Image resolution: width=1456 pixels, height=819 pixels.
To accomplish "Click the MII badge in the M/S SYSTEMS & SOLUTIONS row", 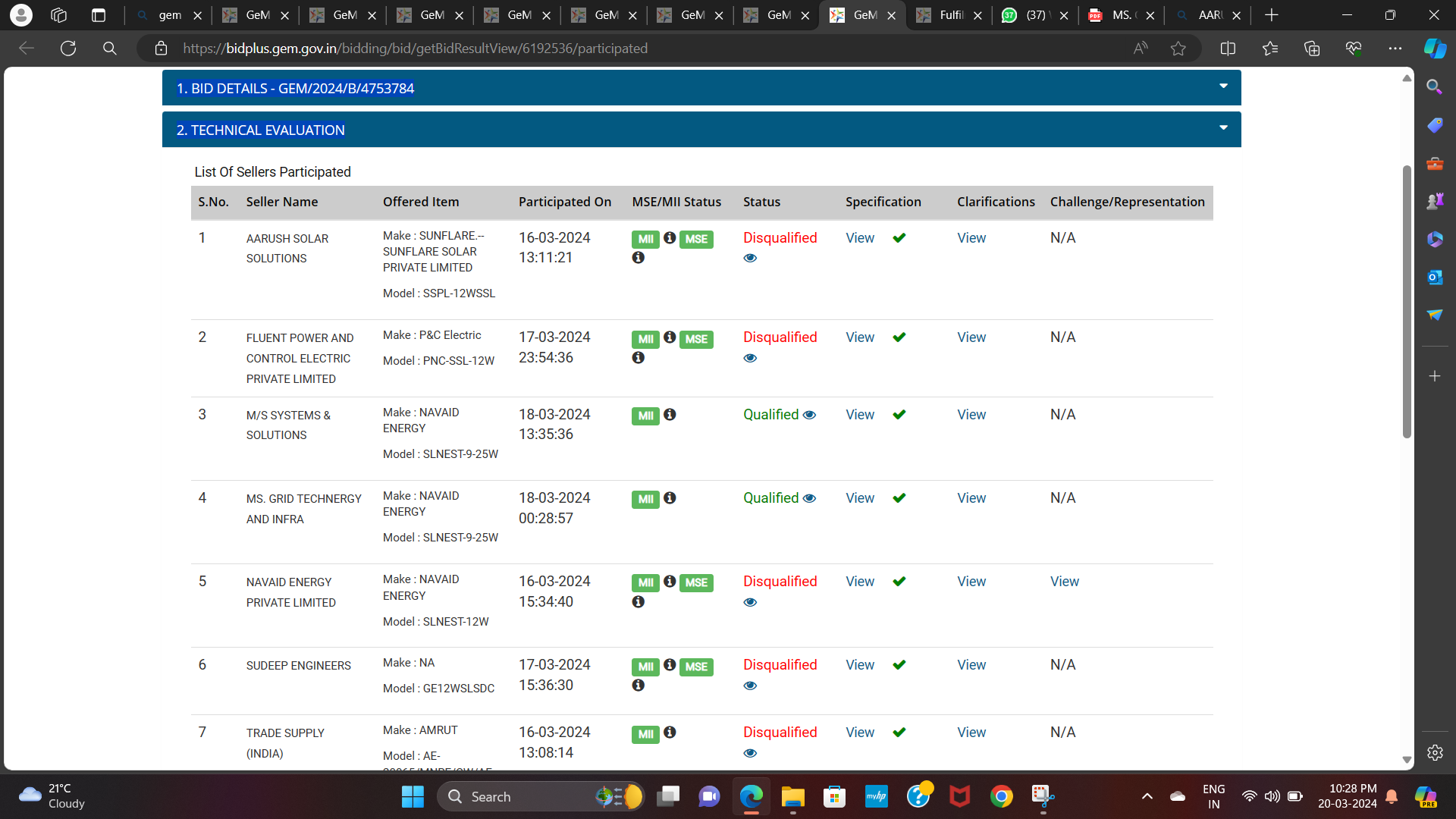I will pos(645,416).
